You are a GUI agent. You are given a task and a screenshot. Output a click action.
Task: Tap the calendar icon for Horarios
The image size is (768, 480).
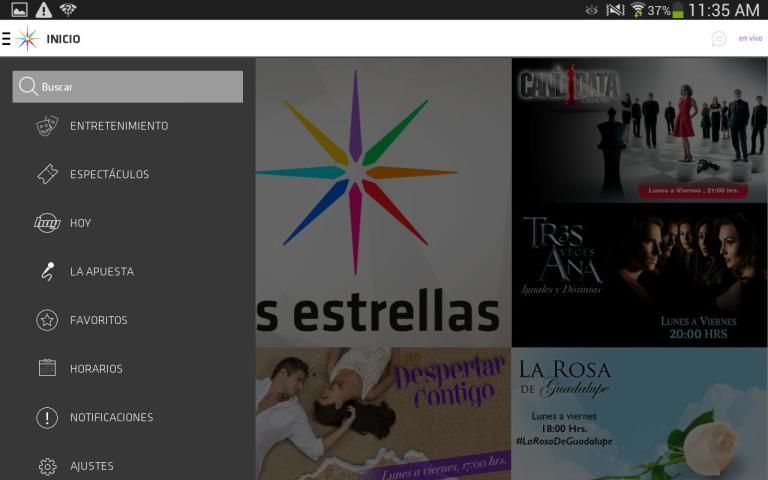click(x=47, y=368)
